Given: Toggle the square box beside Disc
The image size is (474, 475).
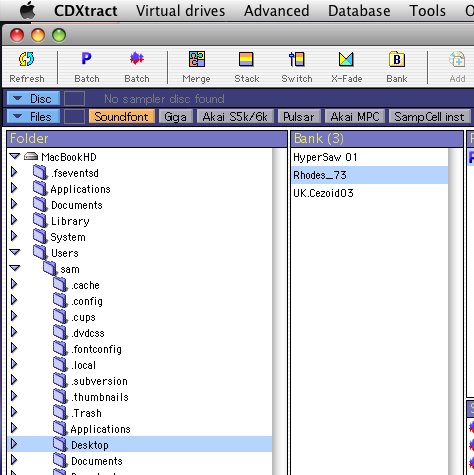Looking at the screenshot, I should pyautogui.click(x=74, y=99).
